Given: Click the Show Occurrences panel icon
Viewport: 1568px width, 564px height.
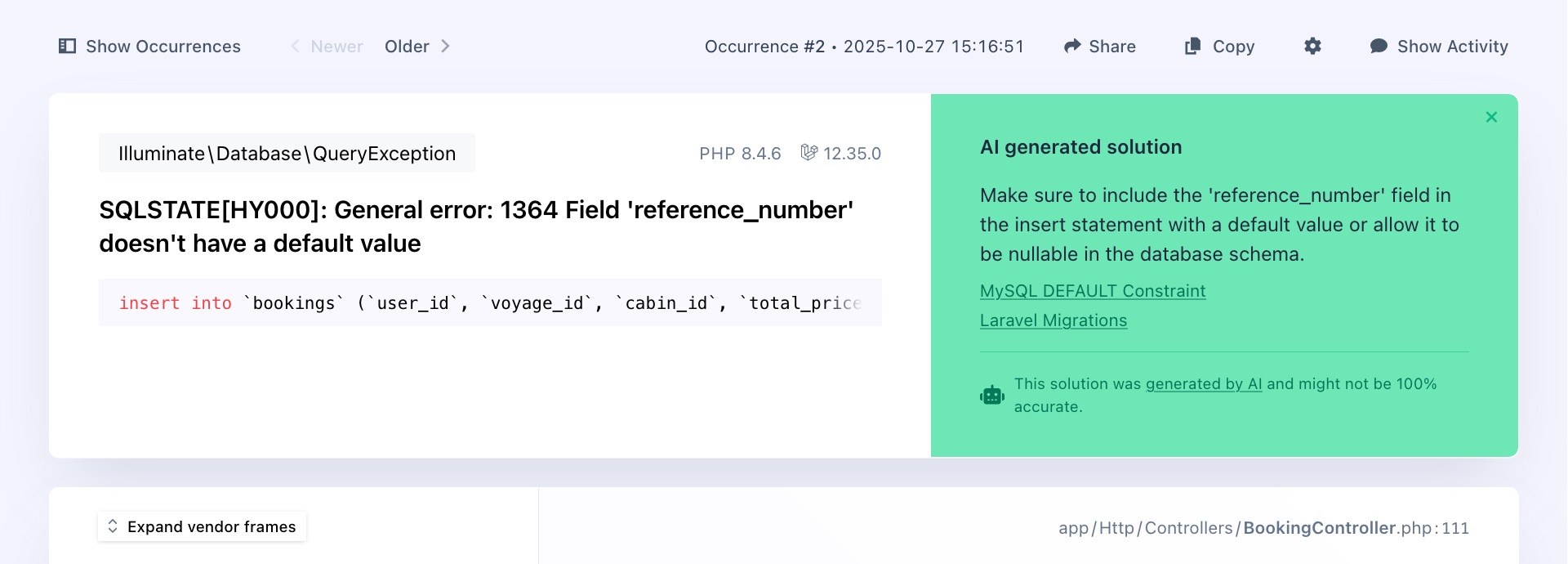Looking at the screenshot, I should coord(65,47).
